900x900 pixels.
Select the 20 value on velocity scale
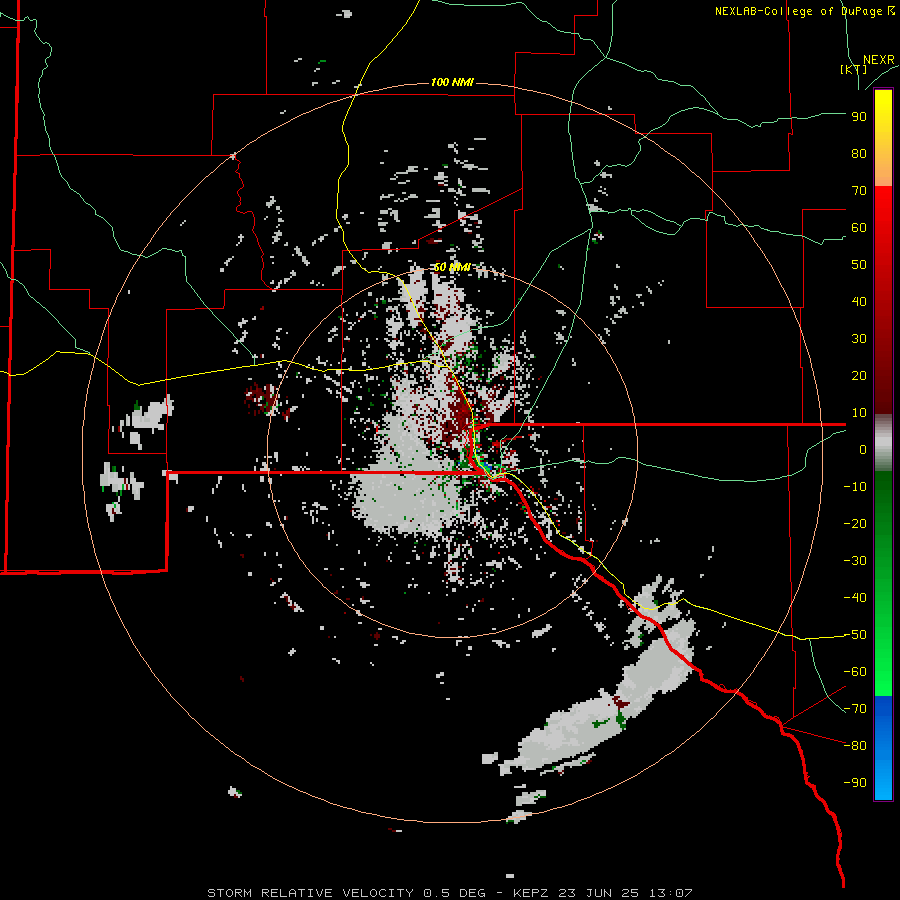[x=859, y=375]
